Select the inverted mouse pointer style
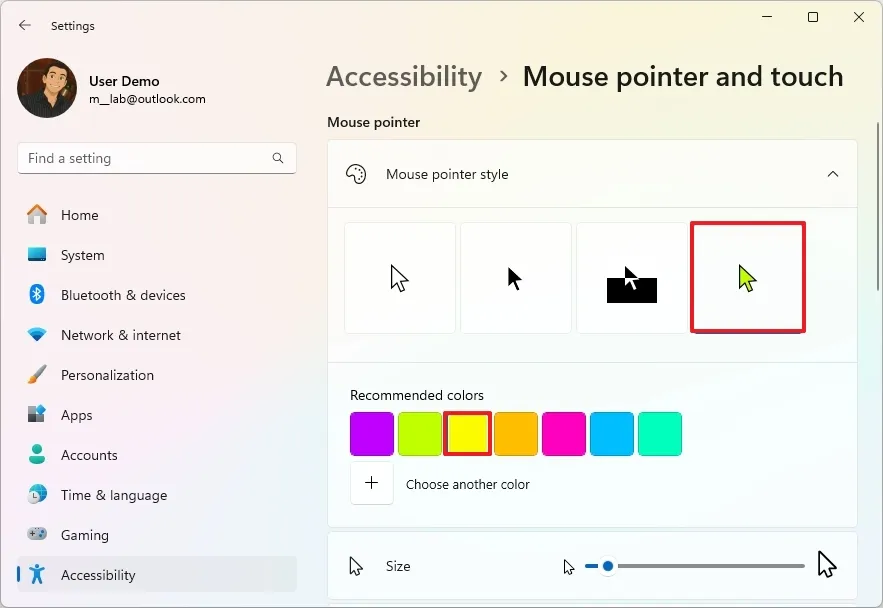Viewport: 883px width, 608px height. [632, 278]
